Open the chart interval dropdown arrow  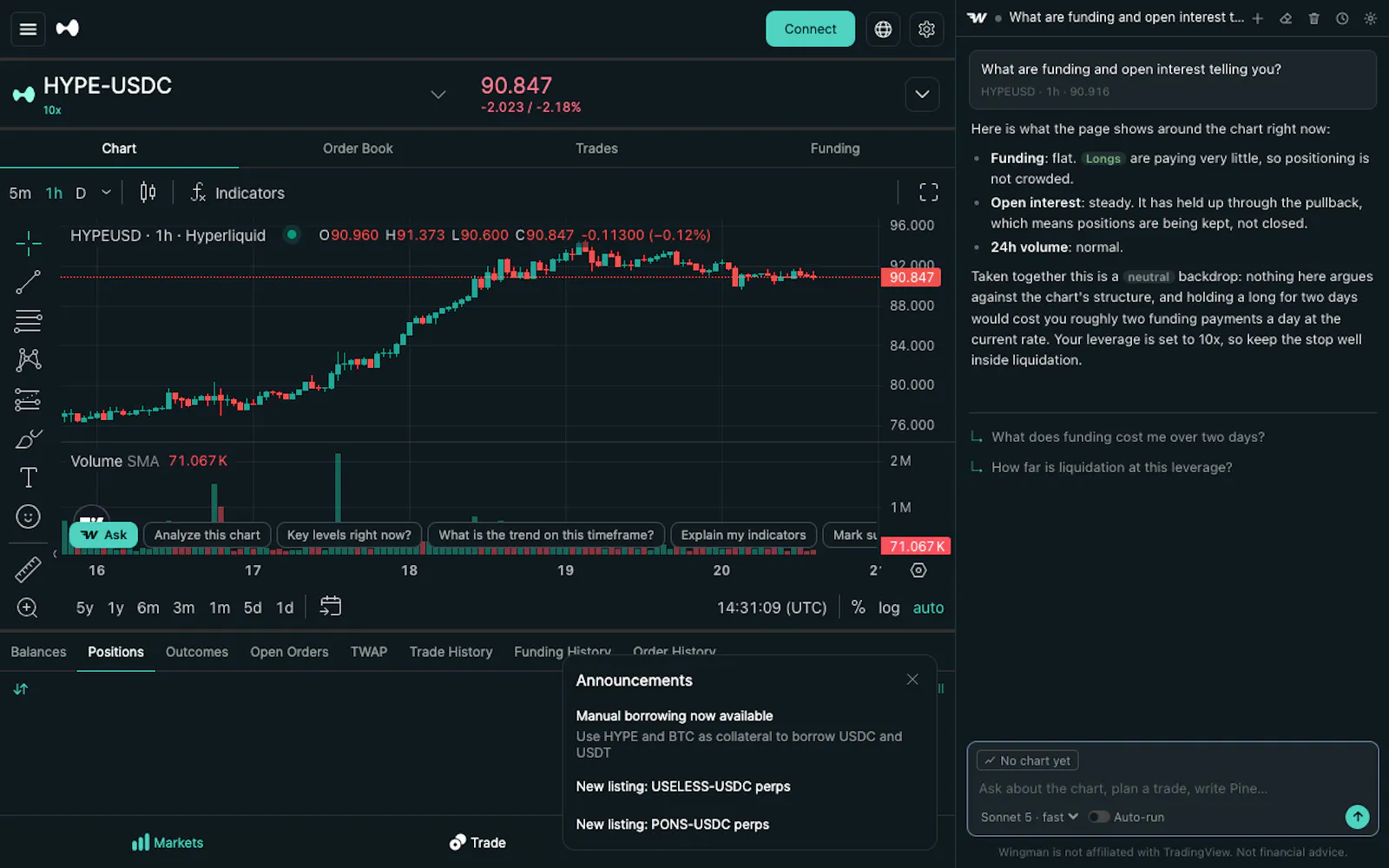point(106,193)
